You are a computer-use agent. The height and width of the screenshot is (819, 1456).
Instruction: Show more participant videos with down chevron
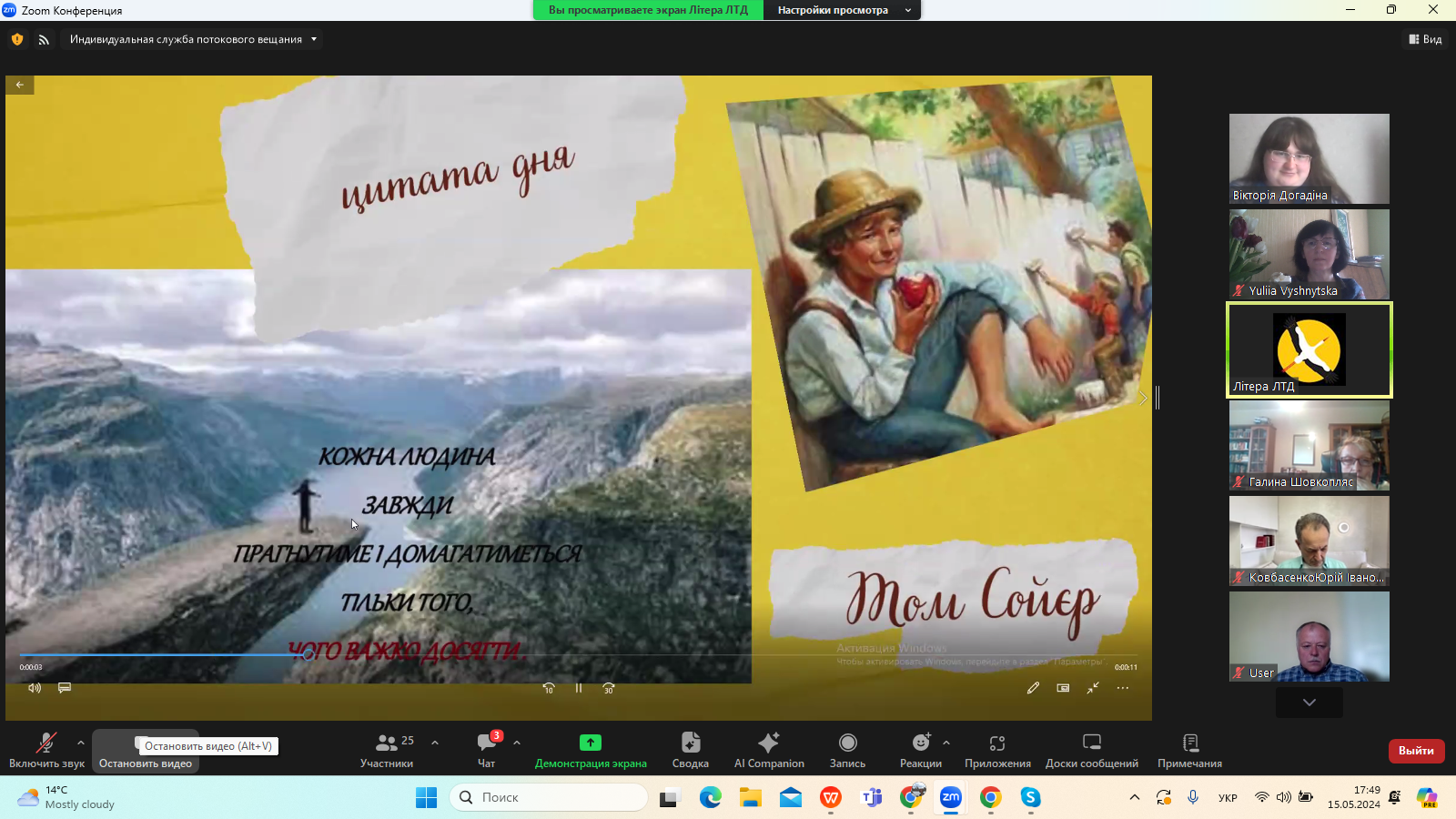click(x=1309, y=702)
